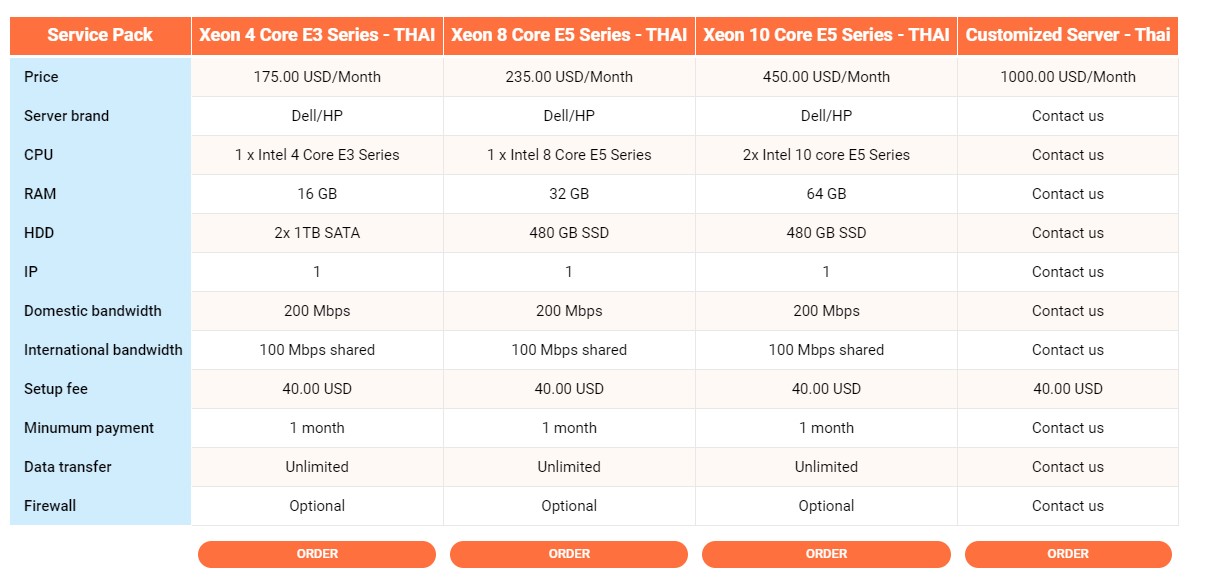This screenshot has width=1222, height=578.
Task: Click the 175.00 USD/Month price cell
Action: point(317,76)
